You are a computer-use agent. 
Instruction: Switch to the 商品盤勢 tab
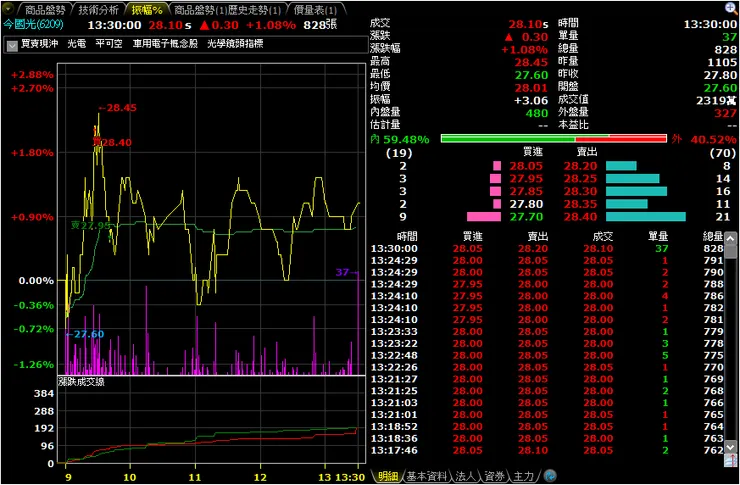43,9
